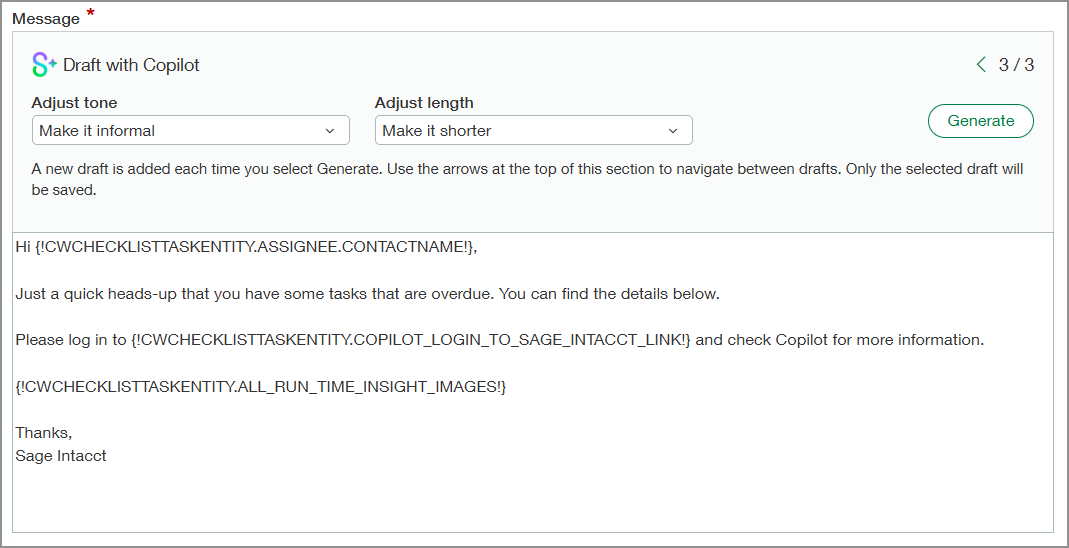Click the Message field label

46,19
